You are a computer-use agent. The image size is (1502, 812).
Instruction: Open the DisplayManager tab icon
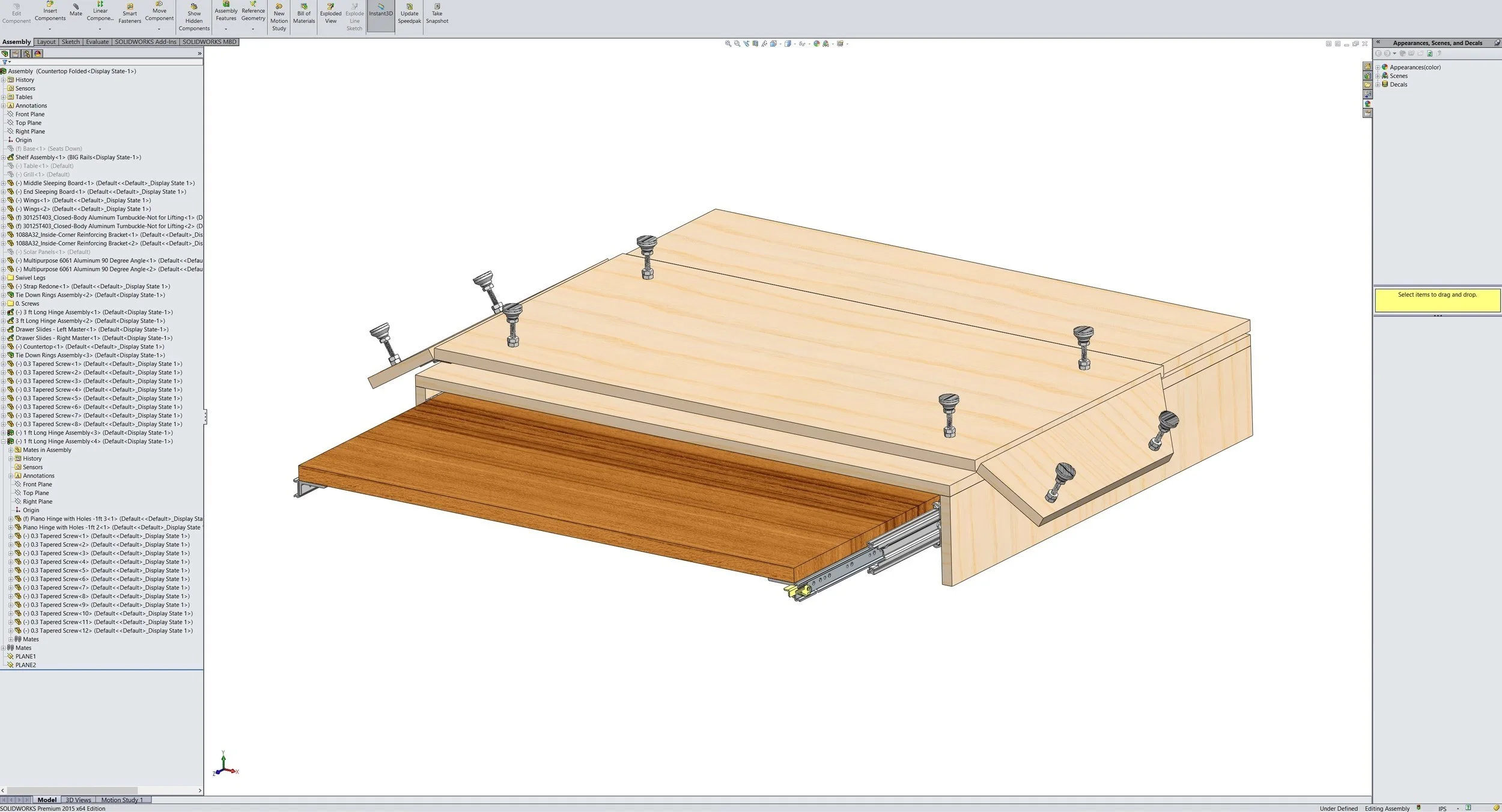[38, 53]
